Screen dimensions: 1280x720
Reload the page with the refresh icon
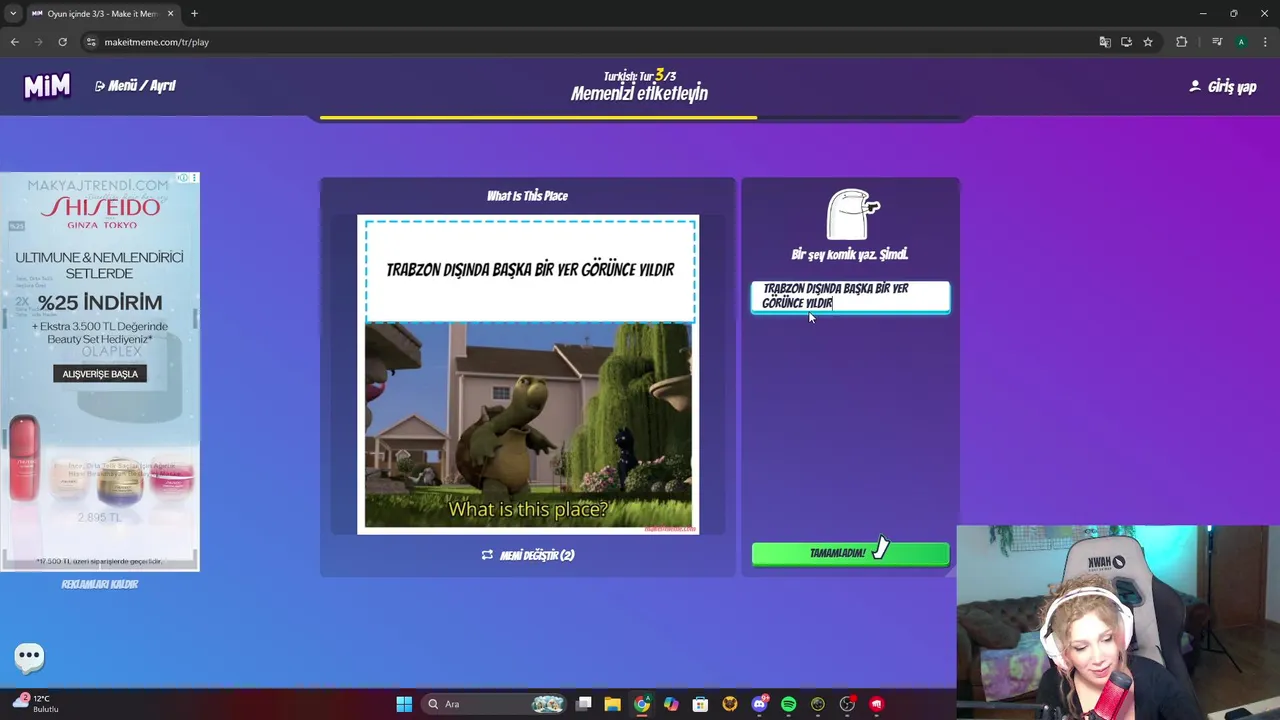(x=62, y=42)
